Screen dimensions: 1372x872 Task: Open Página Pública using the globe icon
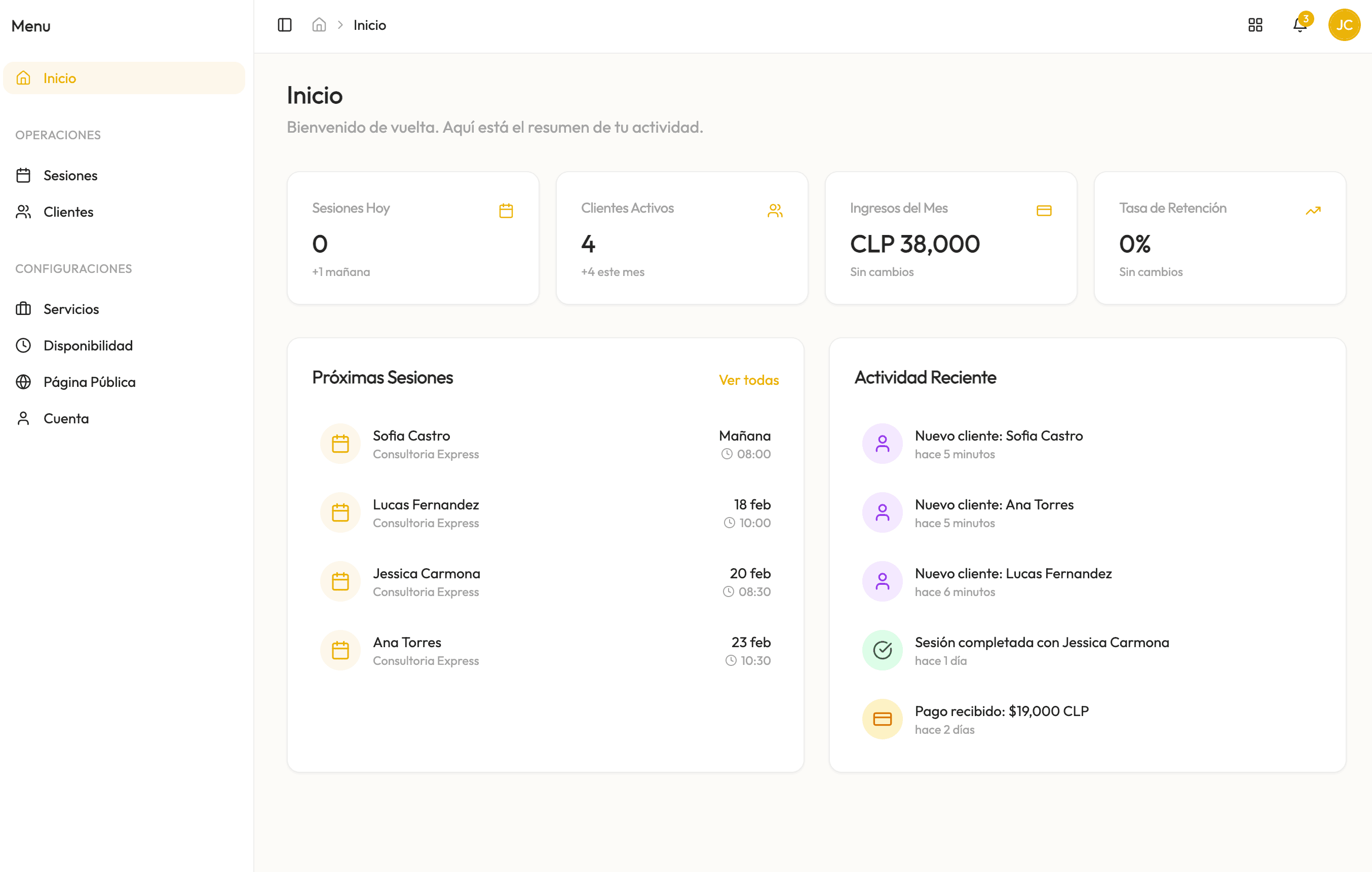[x=24, y=382]
